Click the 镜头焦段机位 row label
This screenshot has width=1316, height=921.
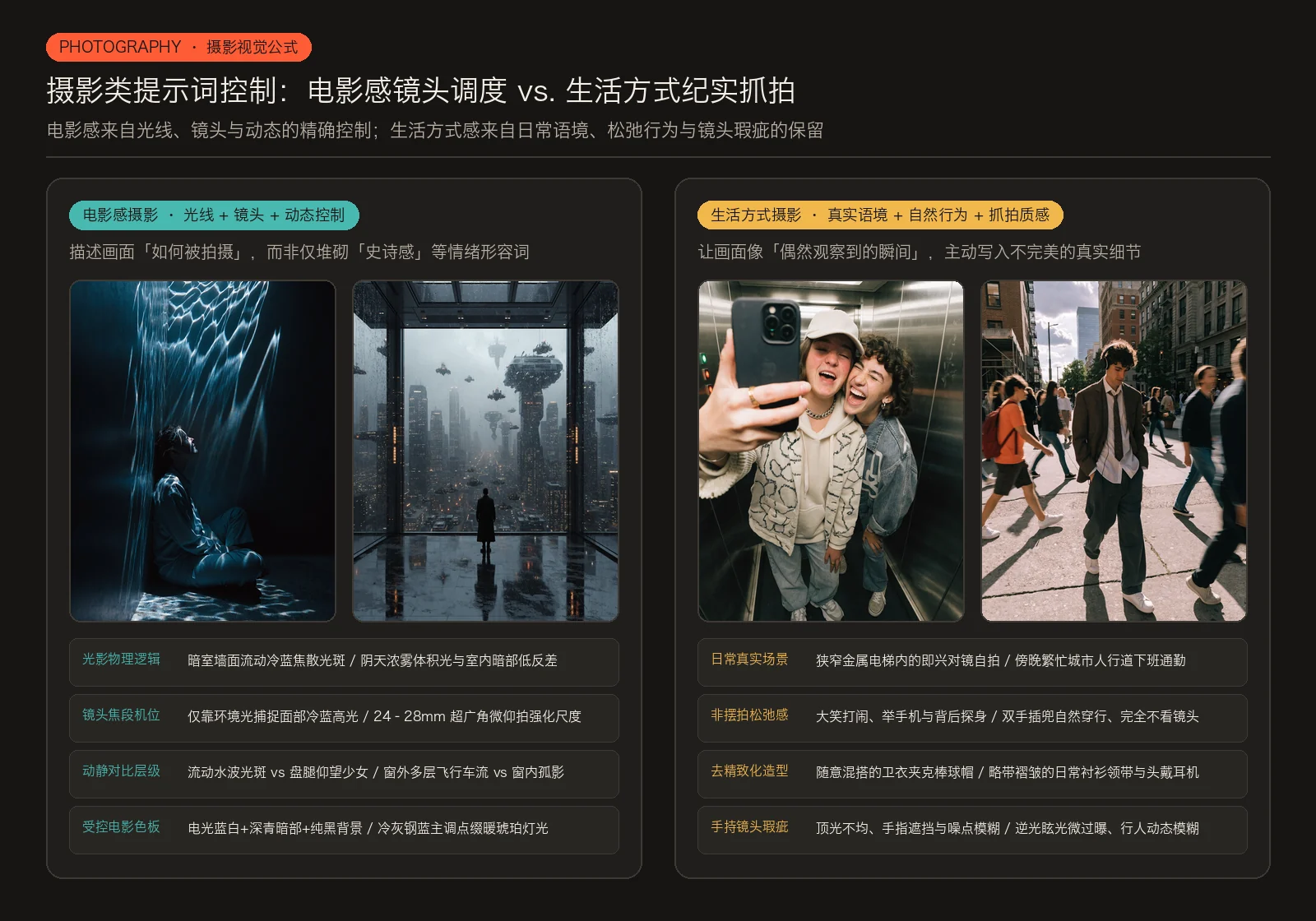pos(121,715)
